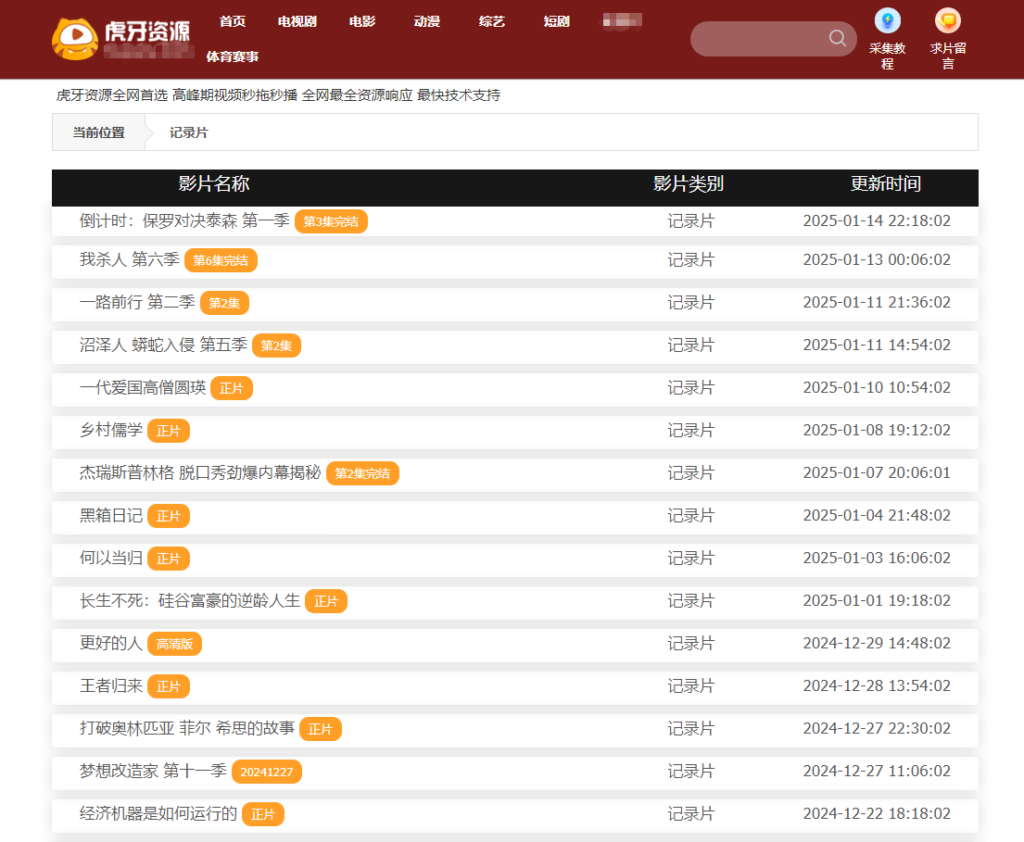Click the 正片 badge beside 何以当归
The height and width of the screenshot is (842, 1024).
[x=168, y=559]
